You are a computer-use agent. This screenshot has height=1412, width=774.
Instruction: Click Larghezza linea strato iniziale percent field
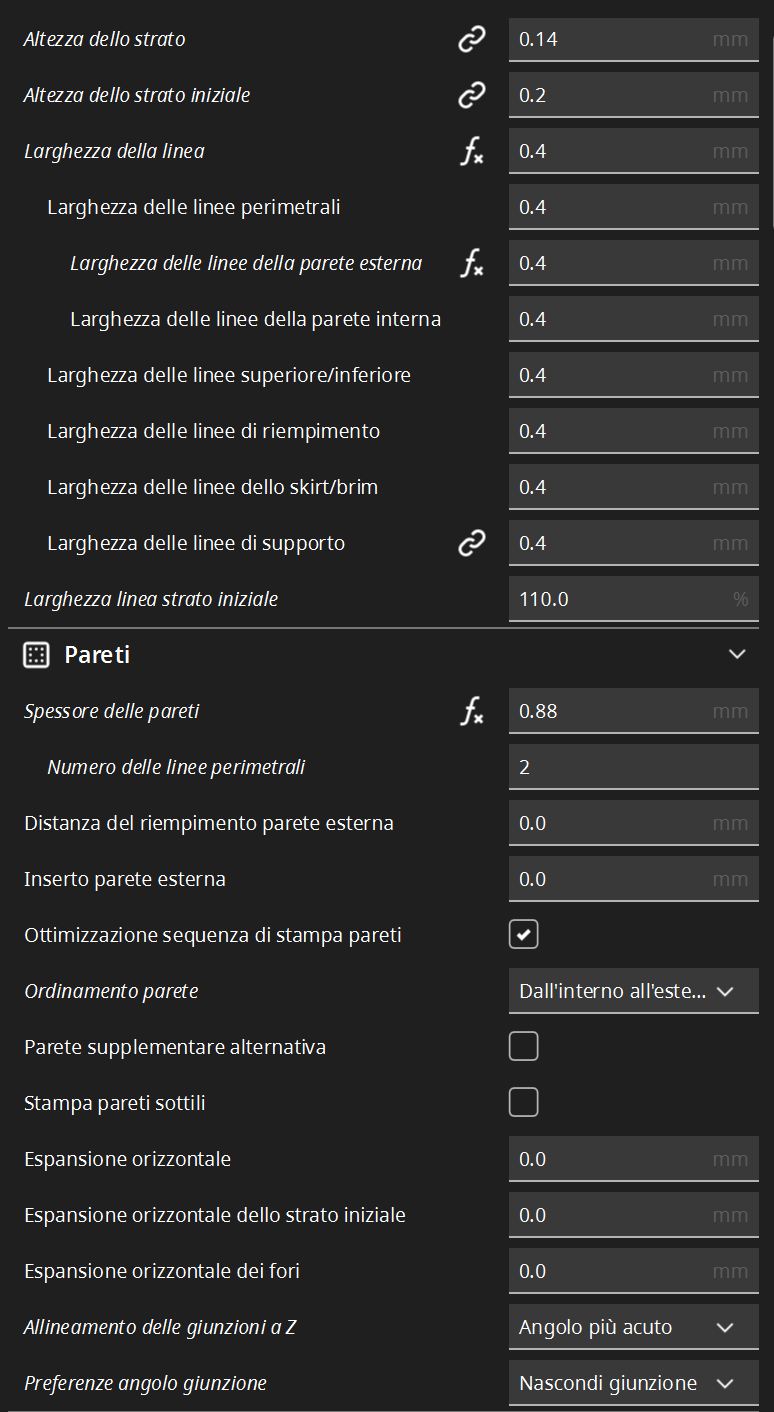634,599
